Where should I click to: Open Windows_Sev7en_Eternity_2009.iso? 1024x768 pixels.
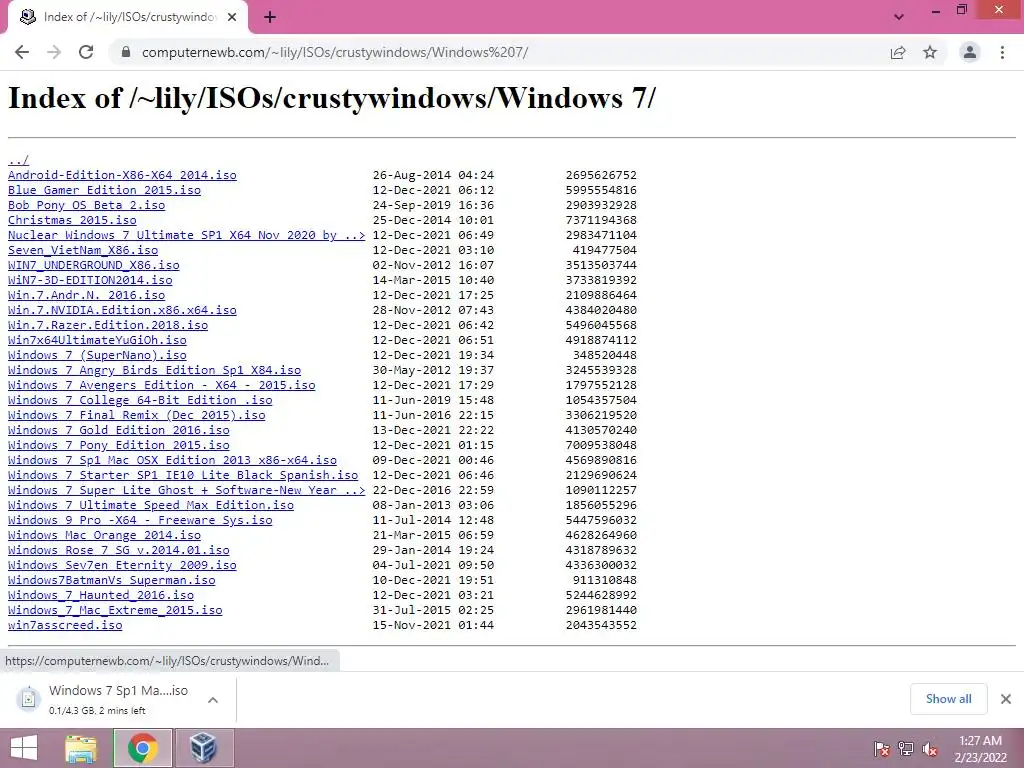point(122,566)
